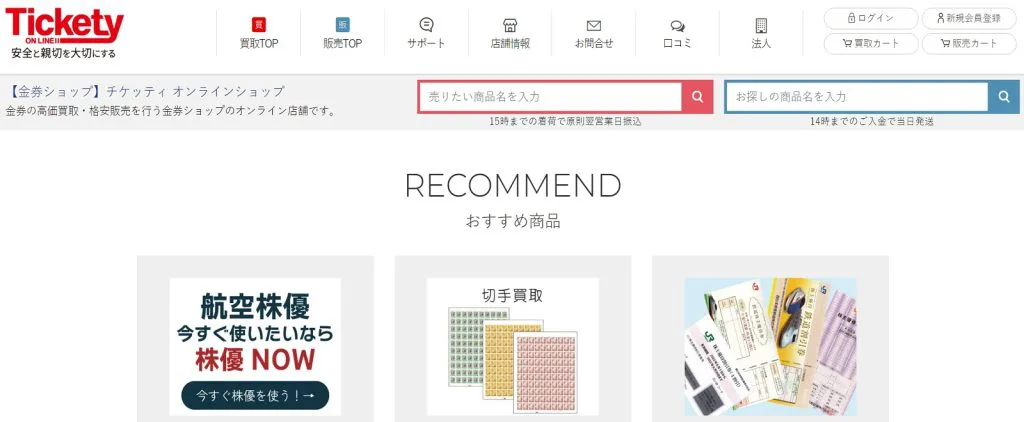Click 今すぐ株優を使う button
1024x422 pixels.
(255, 395)
